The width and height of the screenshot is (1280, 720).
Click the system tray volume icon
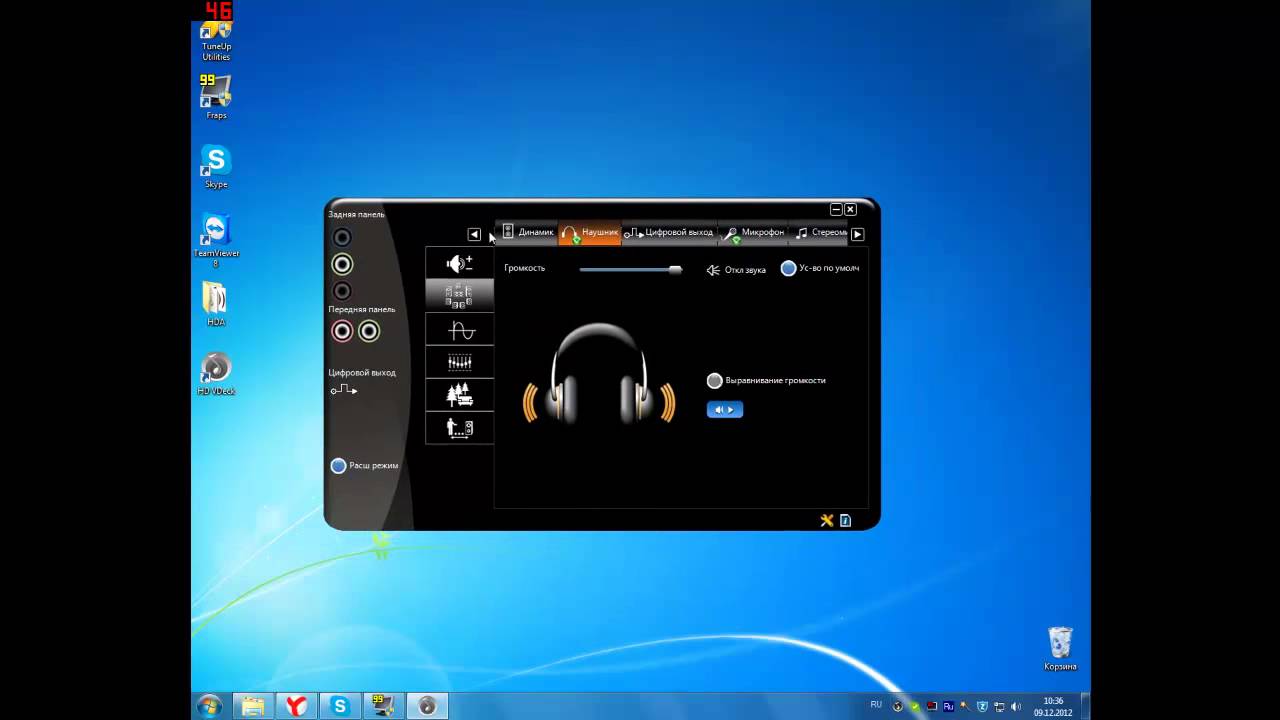pos(1016,707)
